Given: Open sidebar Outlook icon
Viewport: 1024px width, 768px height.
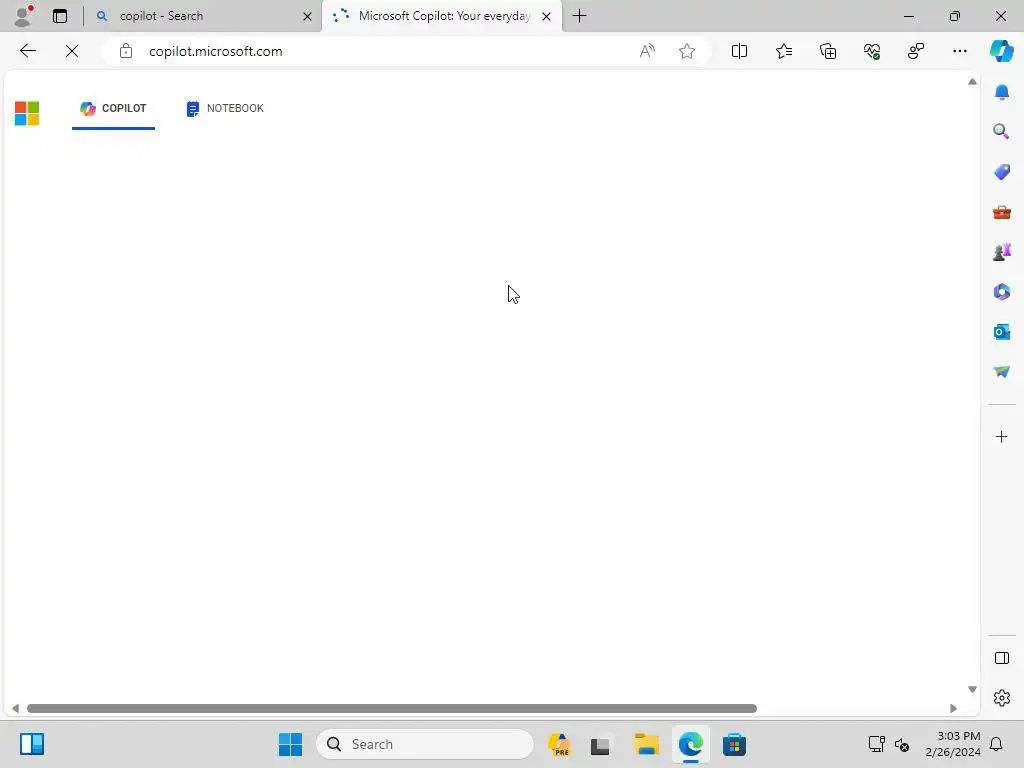Looking at the screenshot, I should (x=1001, y=332).
